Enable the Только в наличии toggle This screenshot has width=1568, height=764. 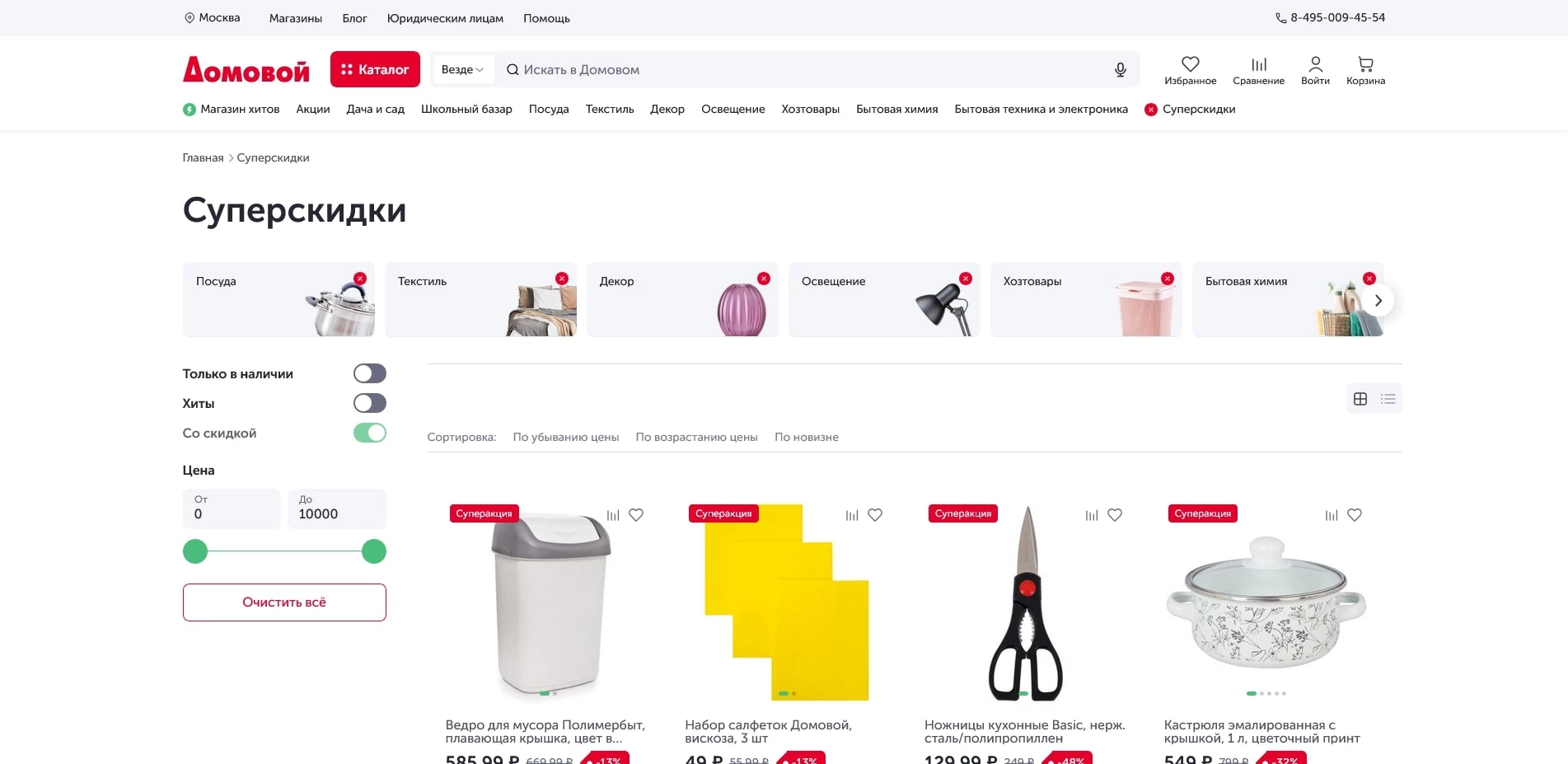pyautogui.click(x=370, y=373)
